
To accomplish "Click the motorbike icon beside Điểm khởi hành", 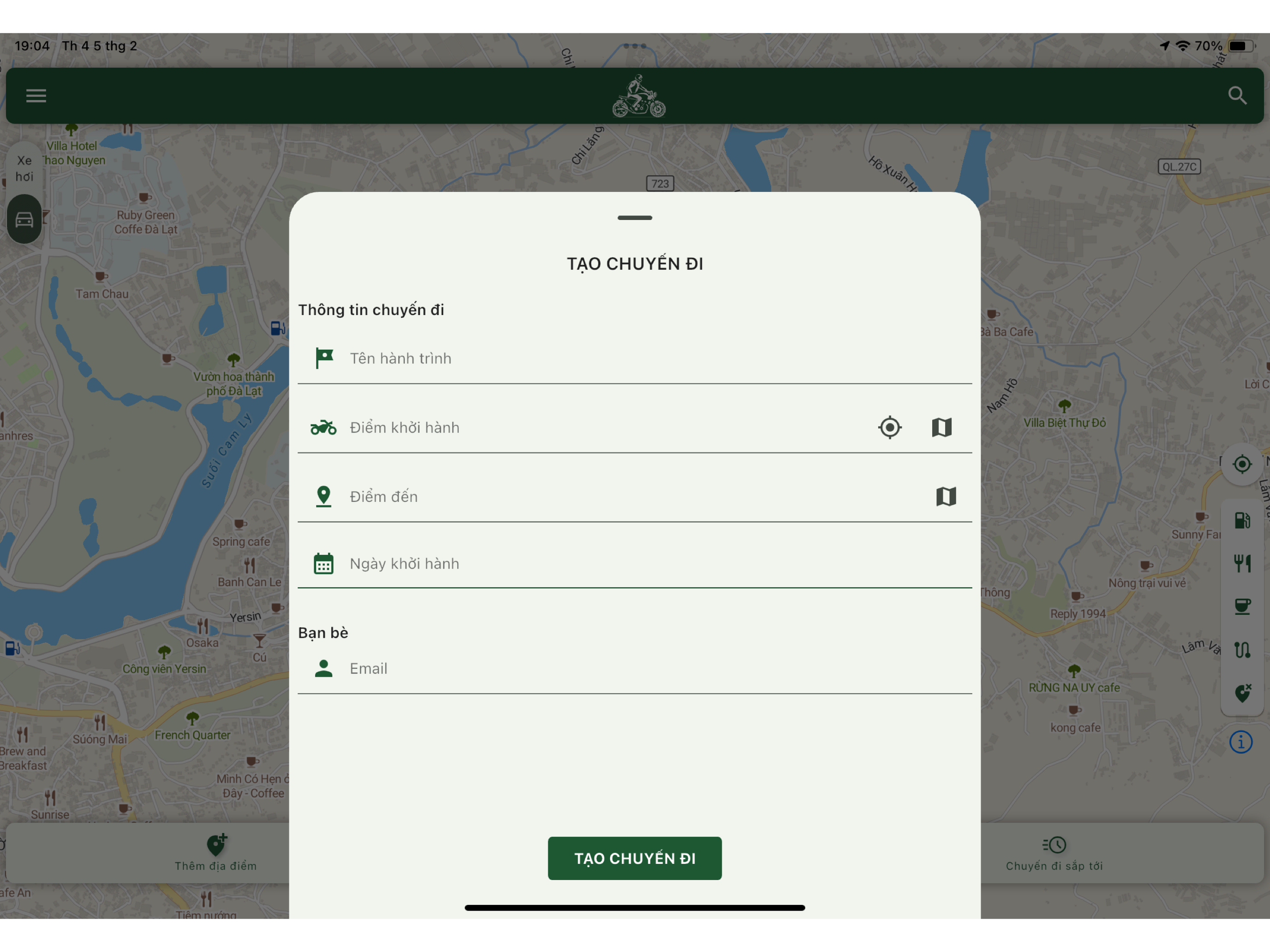I will tap(323, 428).
